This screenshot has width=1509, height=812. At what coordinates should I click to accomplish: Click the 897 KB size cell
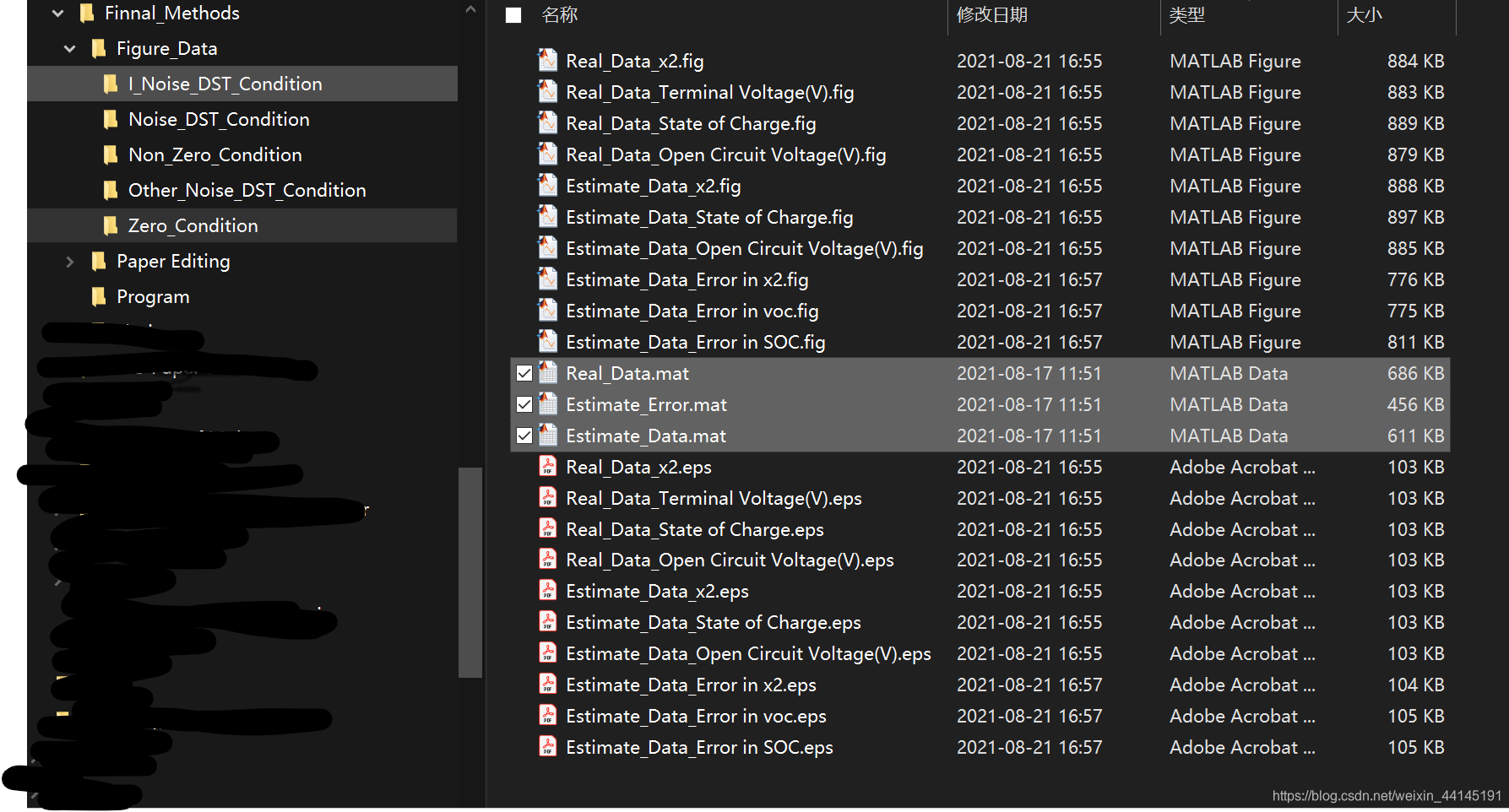tap(1415, 217)
